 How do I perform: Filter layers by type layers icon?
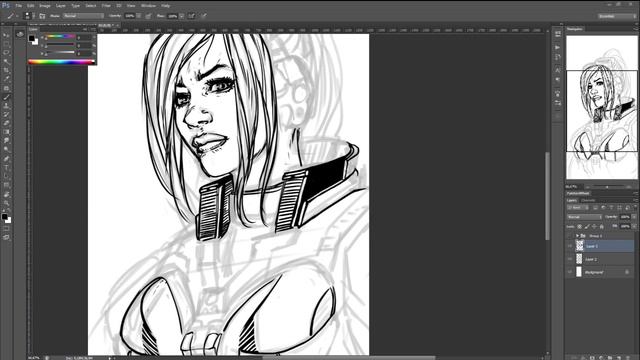tap(611, 208)
